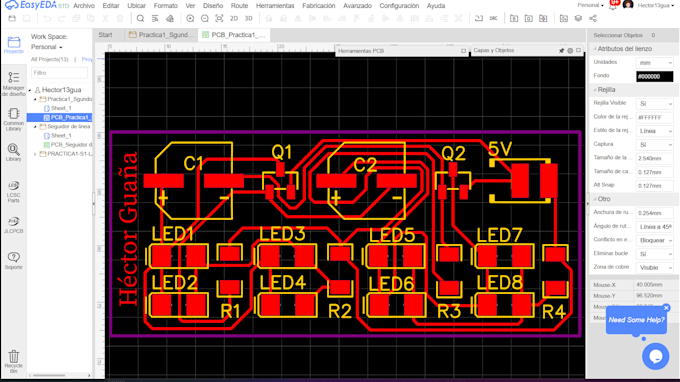The image size is (680, 382).
Task: Fit the board to window icon
Action: tap(219, 19)
